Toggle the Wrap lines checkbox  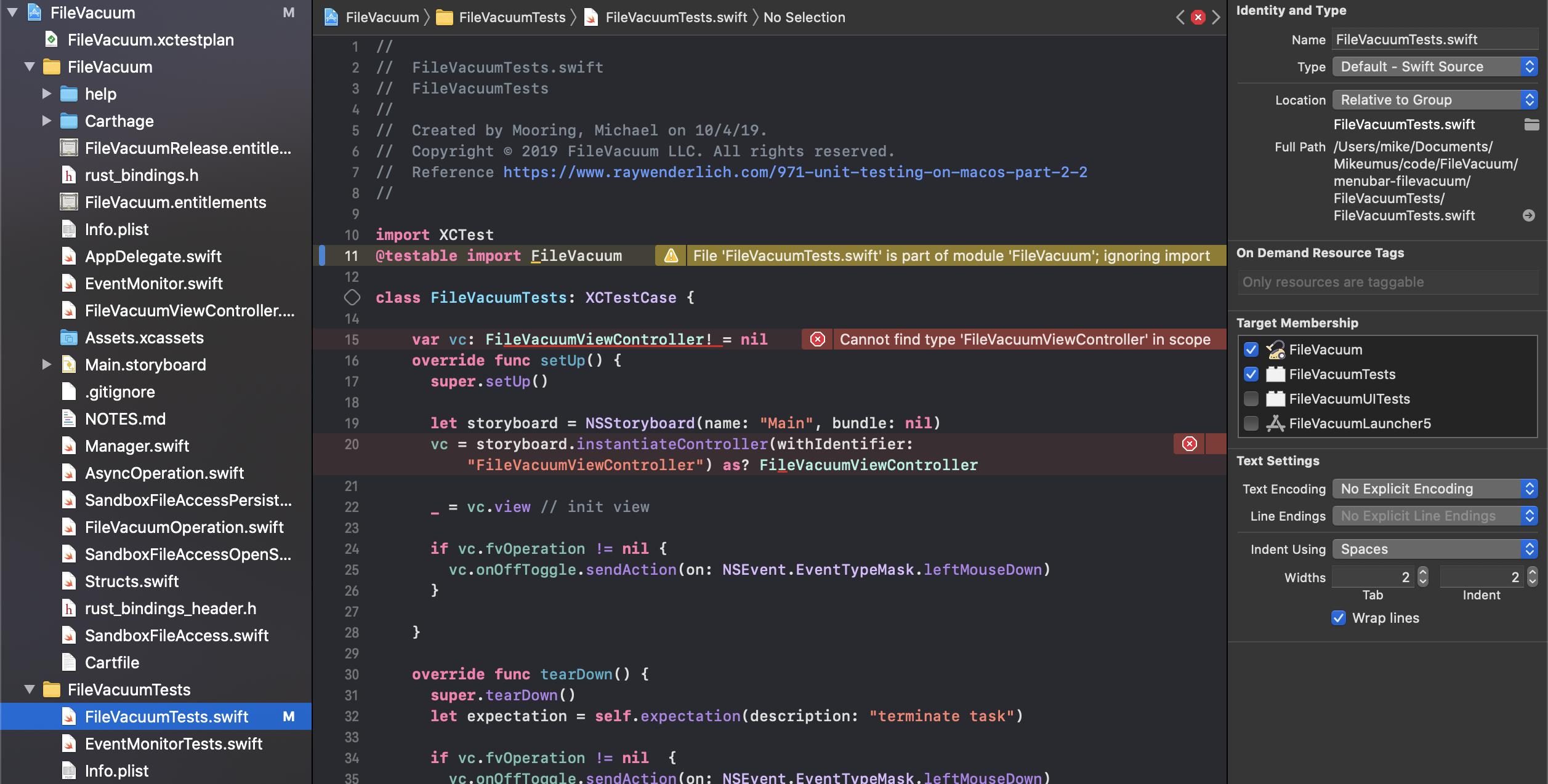tap(1339, 618)
